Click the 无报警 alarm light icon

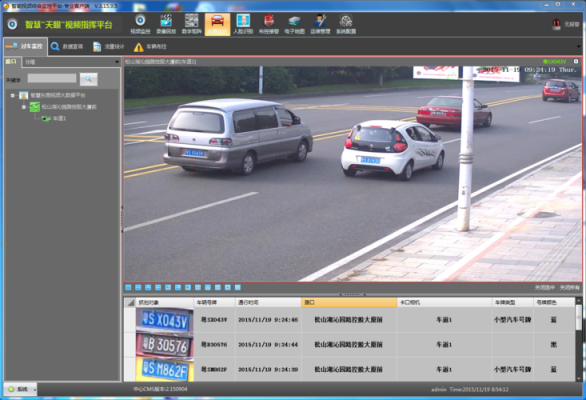[x=556, y=24]
